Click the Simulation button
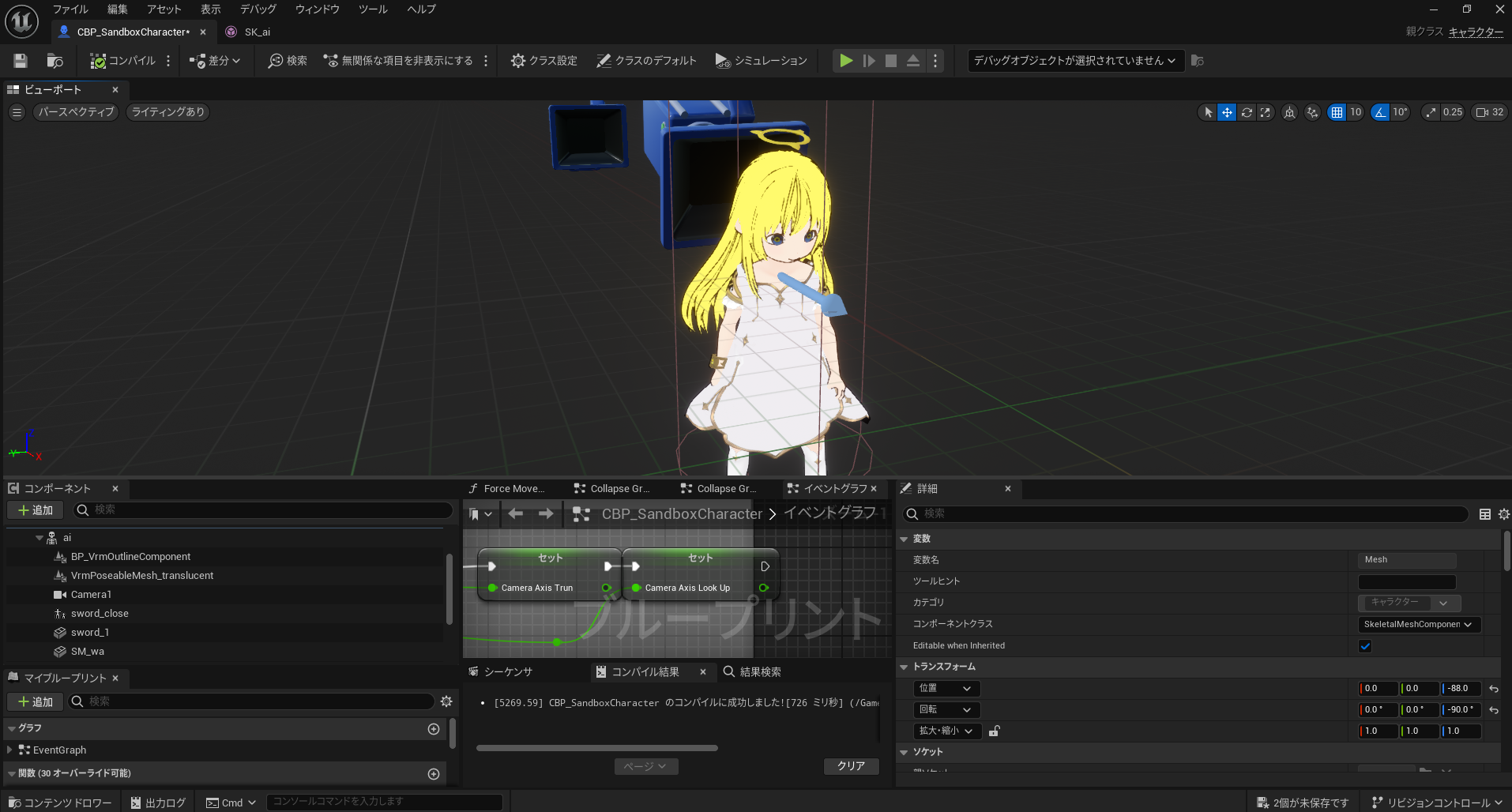 761,61
